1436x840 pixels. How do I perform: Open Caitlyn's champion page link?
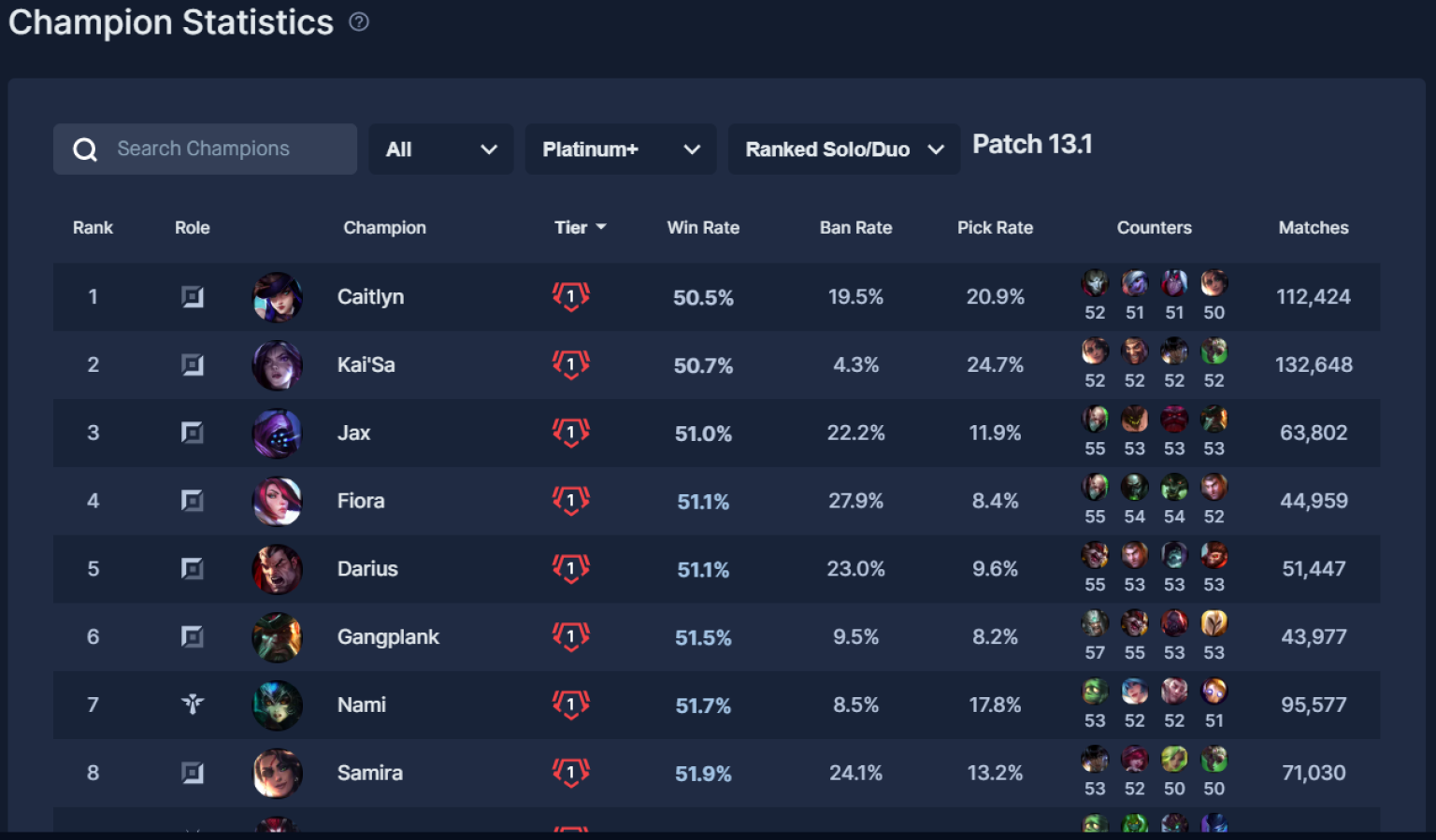[x=370, y=296]
